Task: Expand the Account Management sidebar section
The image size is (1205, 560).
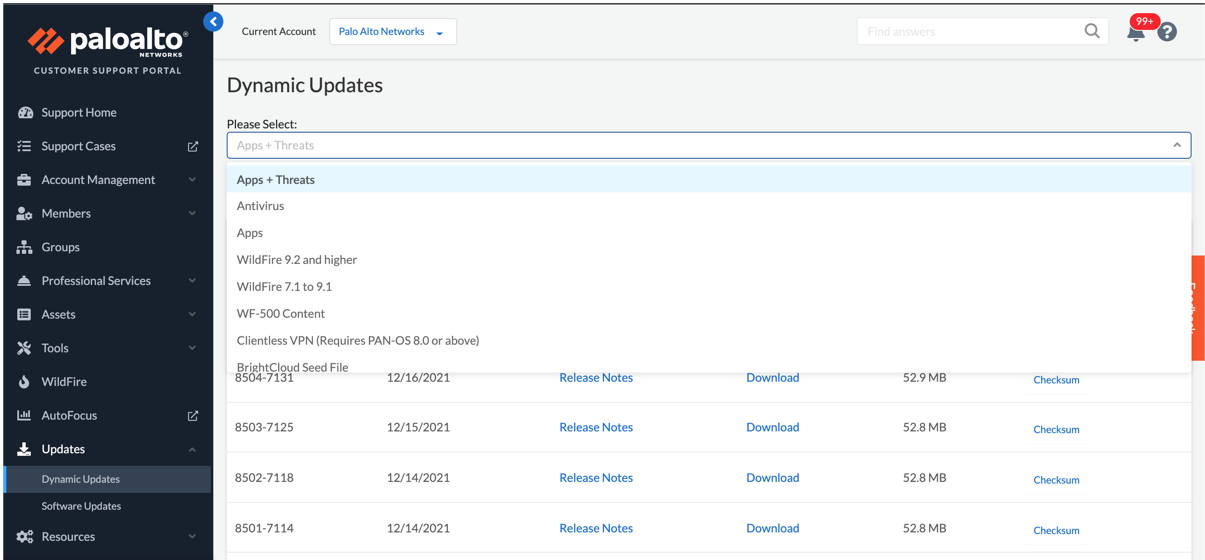Action: [192, 180]
